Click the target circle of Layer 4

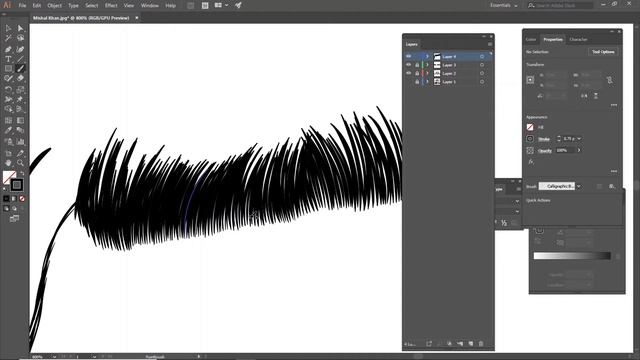click(482, 56)
